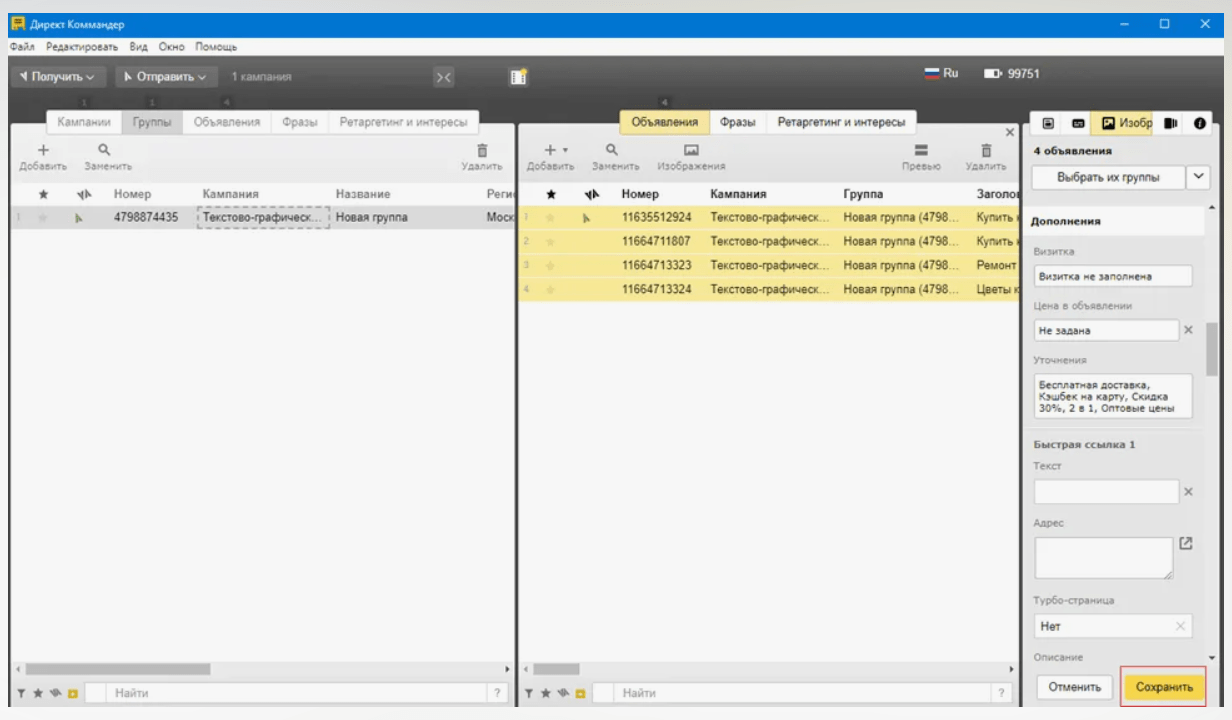Toggle star on ad 11664711807

click(550, 241)
